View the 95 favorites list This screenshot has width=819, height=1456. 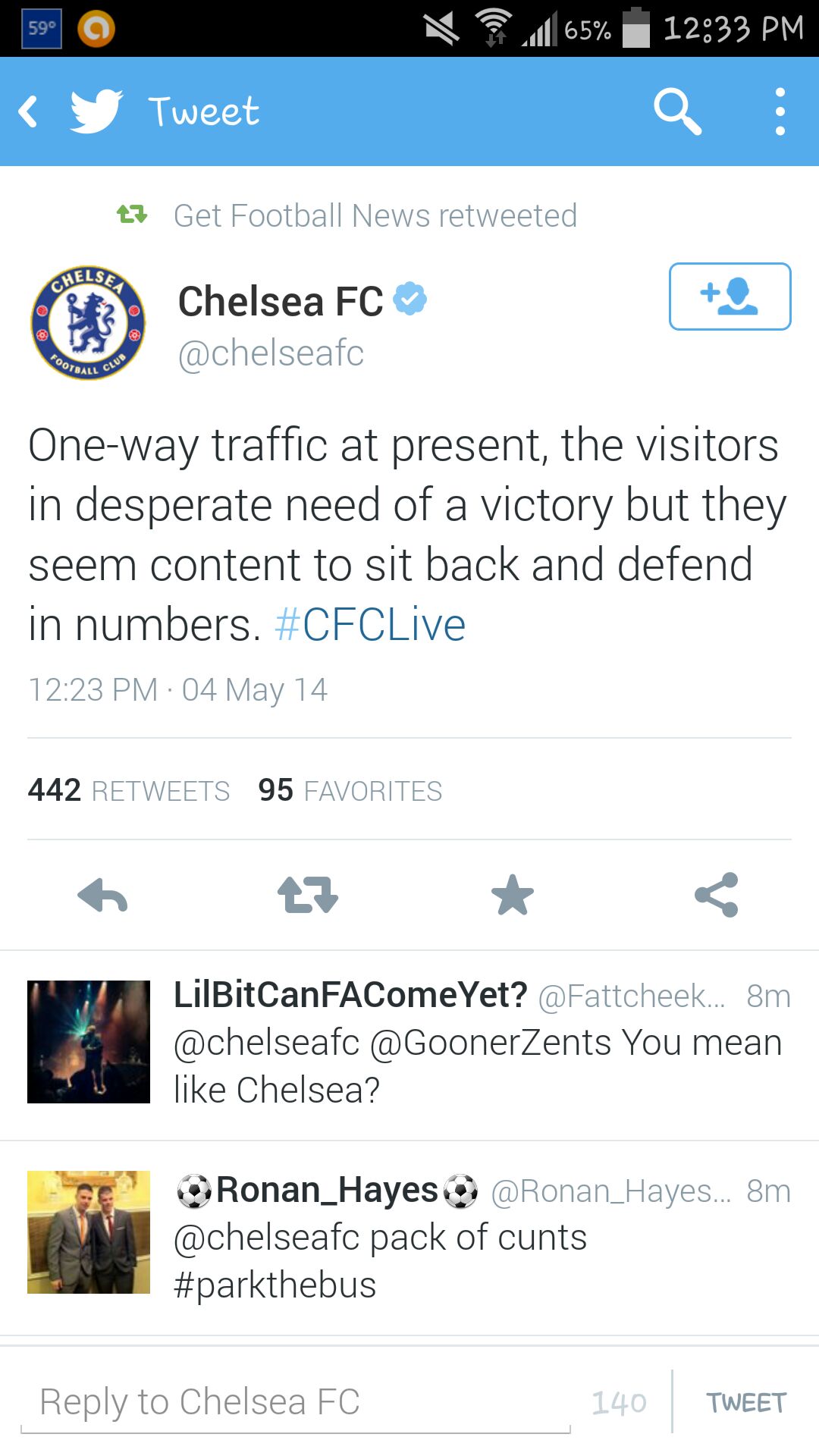[350, 790]
